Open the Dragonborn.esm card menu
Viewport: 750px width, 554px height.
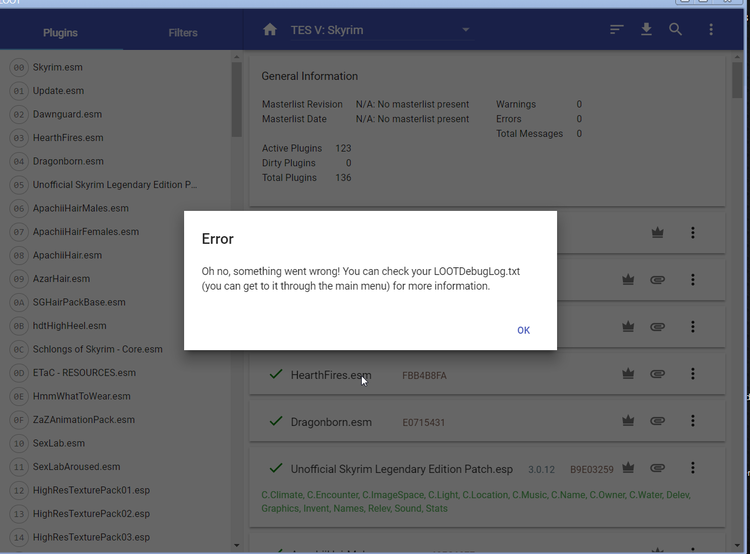693,421
